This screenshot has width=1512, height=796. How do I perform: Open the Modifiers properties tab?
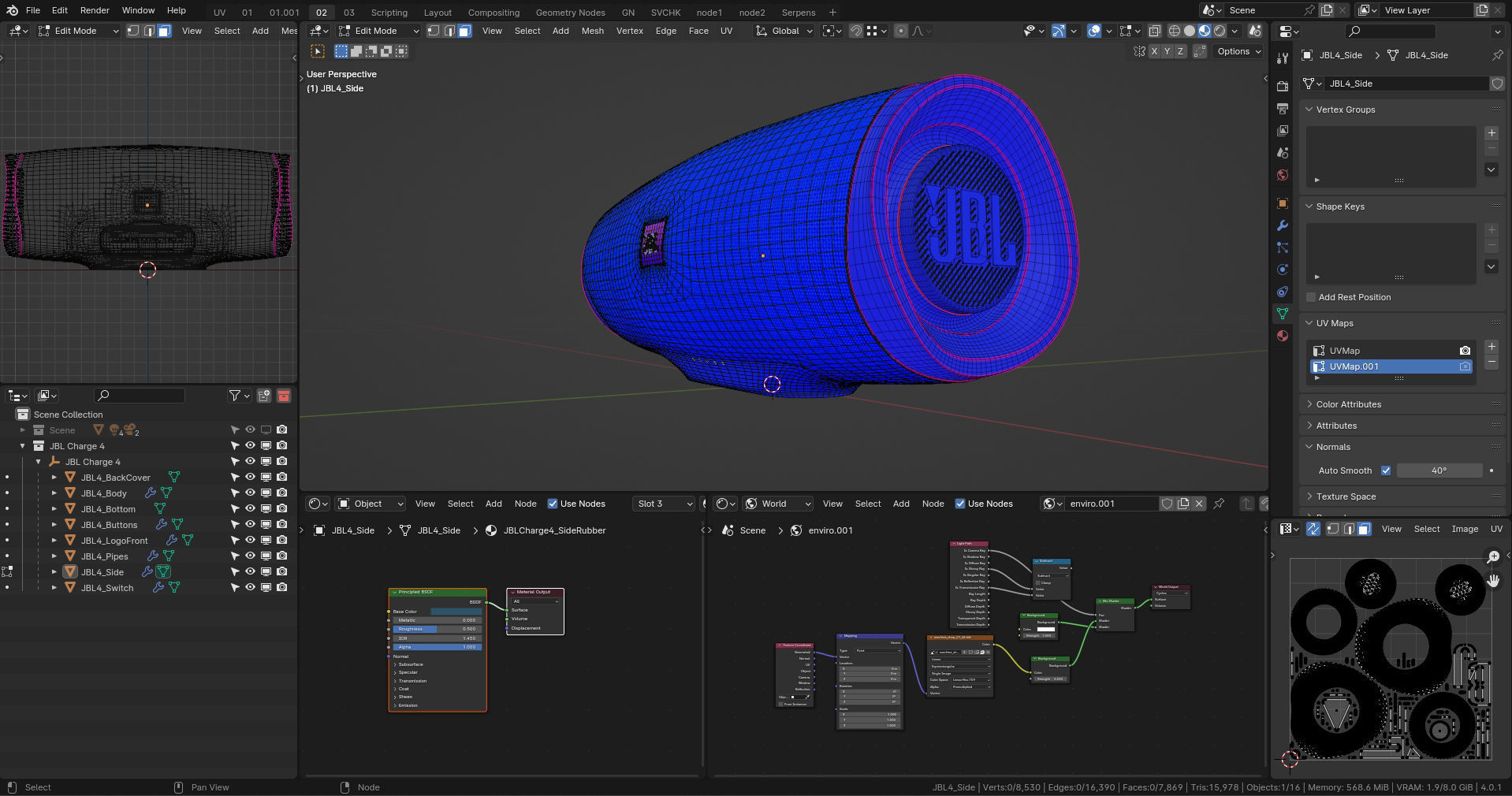click(x=1283, y=225)
